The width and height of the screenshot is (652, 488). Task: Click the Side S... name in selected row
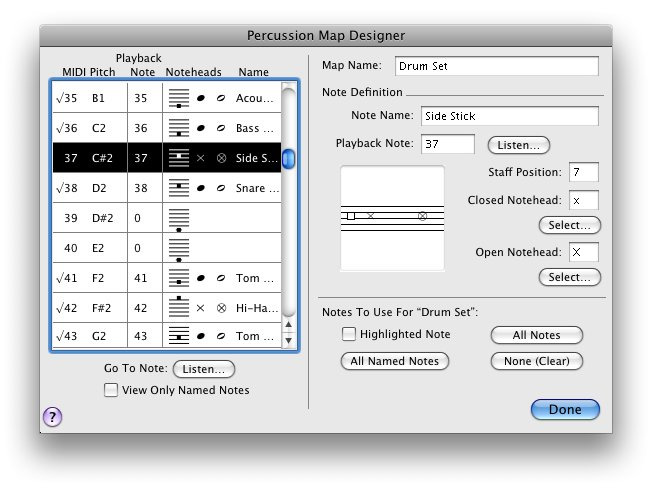pos(257,158)
